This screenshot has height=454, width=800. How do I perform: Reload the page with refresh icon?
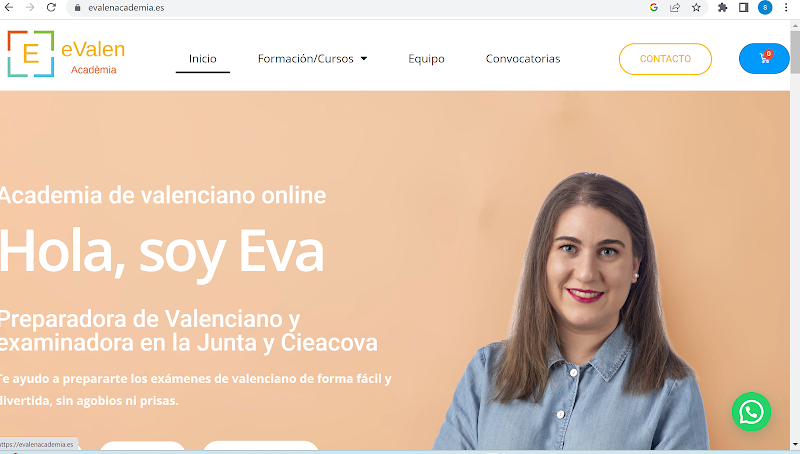51,8
